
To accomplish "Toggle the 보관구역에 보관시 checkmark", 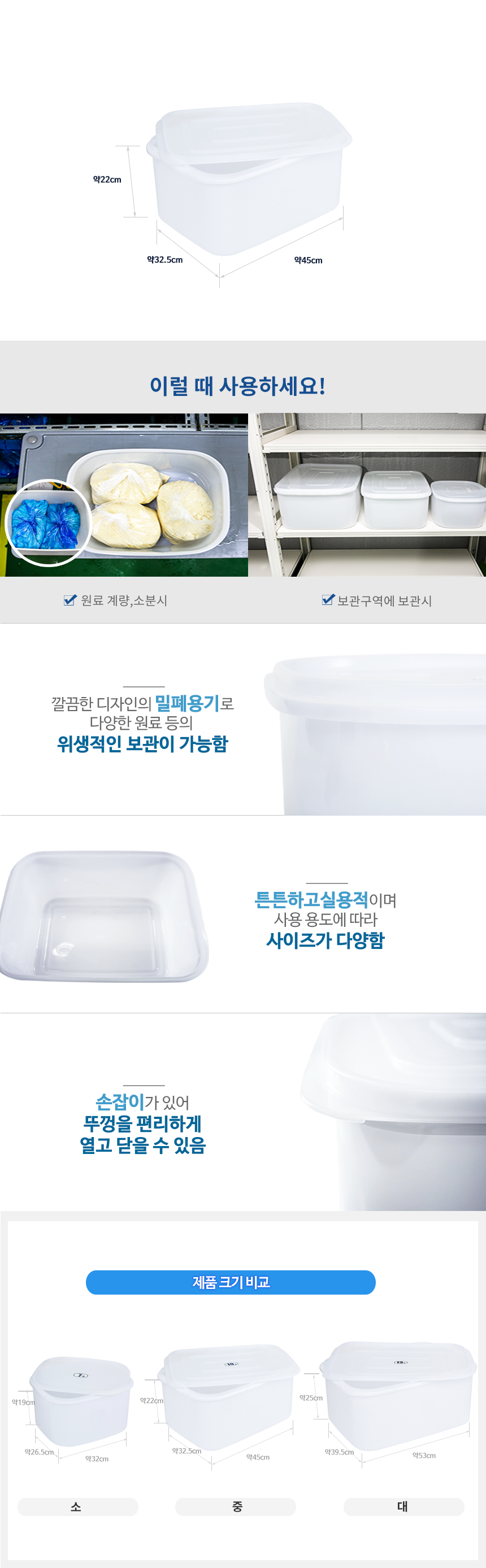I will coord(328,600).
